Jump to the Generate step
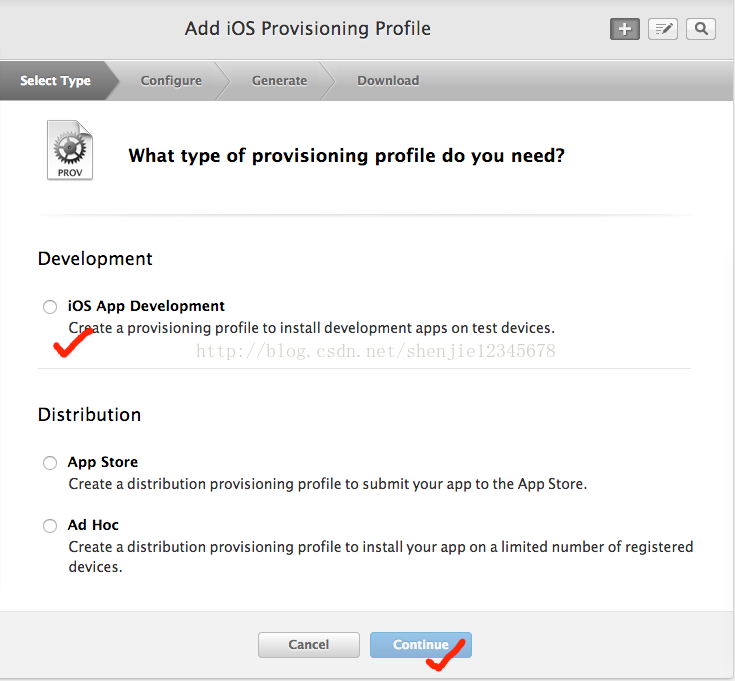The height and width of the screenshot is (681, 735). pyautogui.click(x=279, y=81)
